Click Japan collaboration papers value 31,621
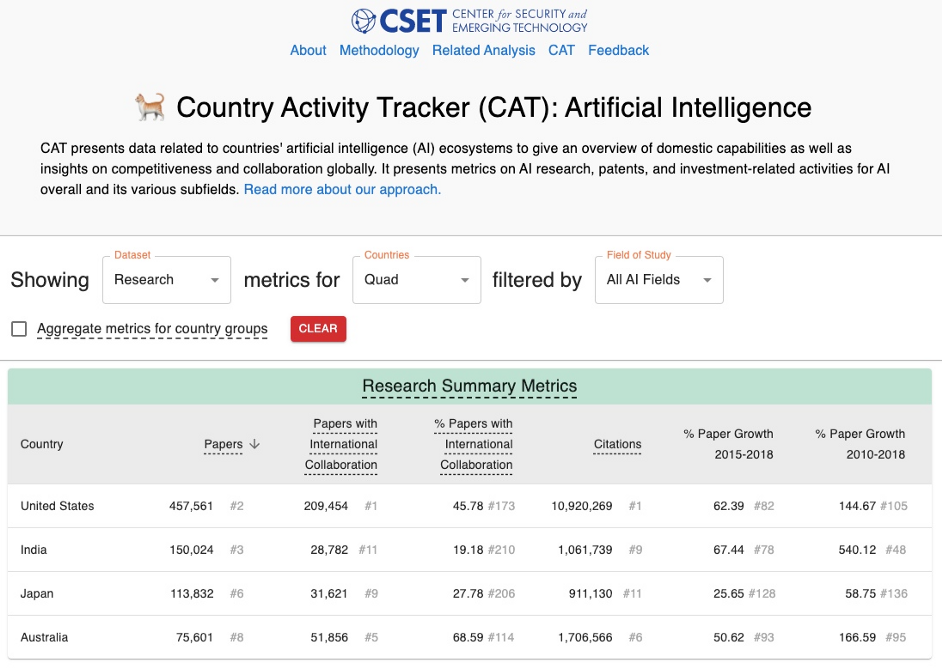Viewport: 942px width, 668px height. pyautogui.click(x=329, y=594)
